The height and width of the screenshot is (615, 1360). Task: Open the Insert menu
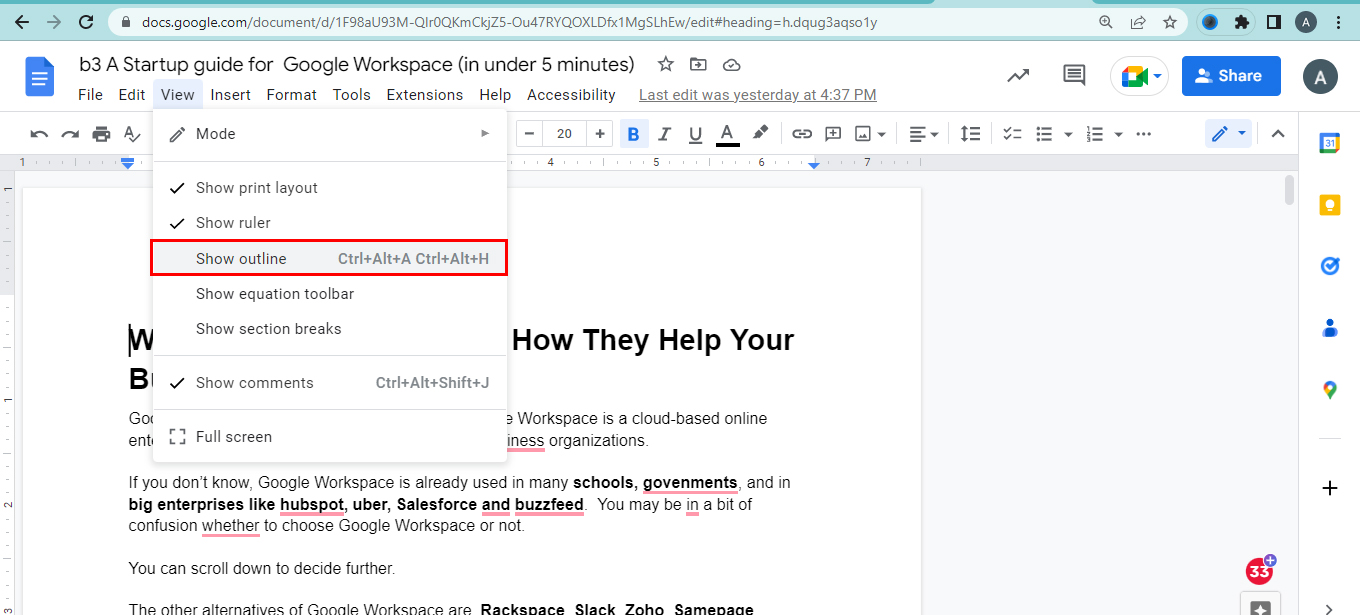pos(231,95)
